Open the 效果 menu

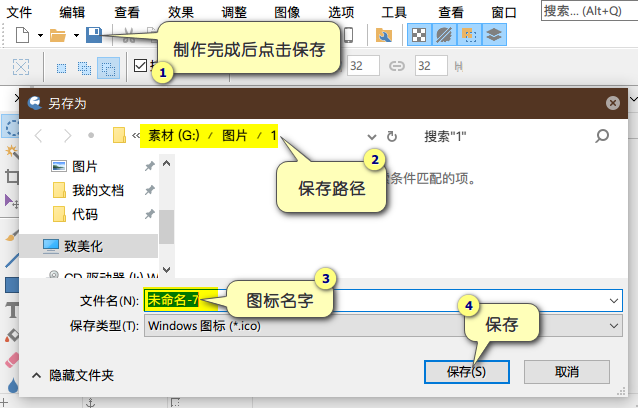tap(181, 12)
